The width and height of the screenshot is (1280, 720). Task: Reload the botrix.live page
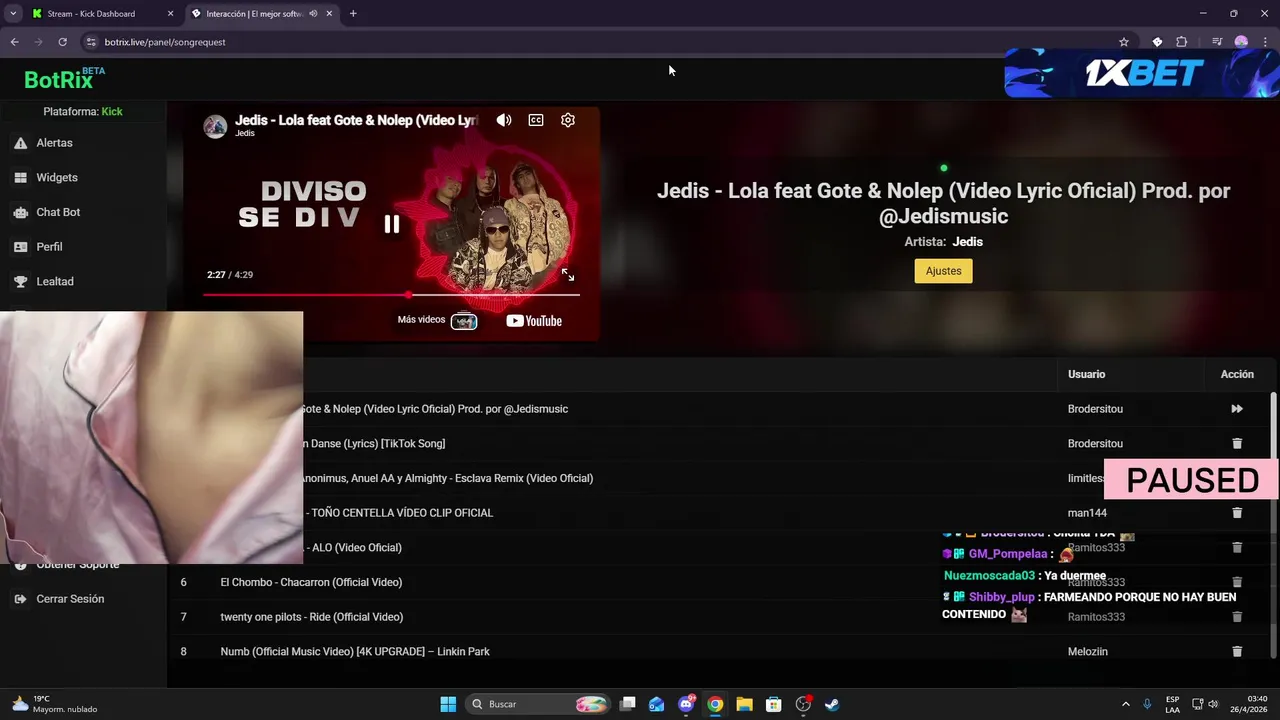pos(62,42)
